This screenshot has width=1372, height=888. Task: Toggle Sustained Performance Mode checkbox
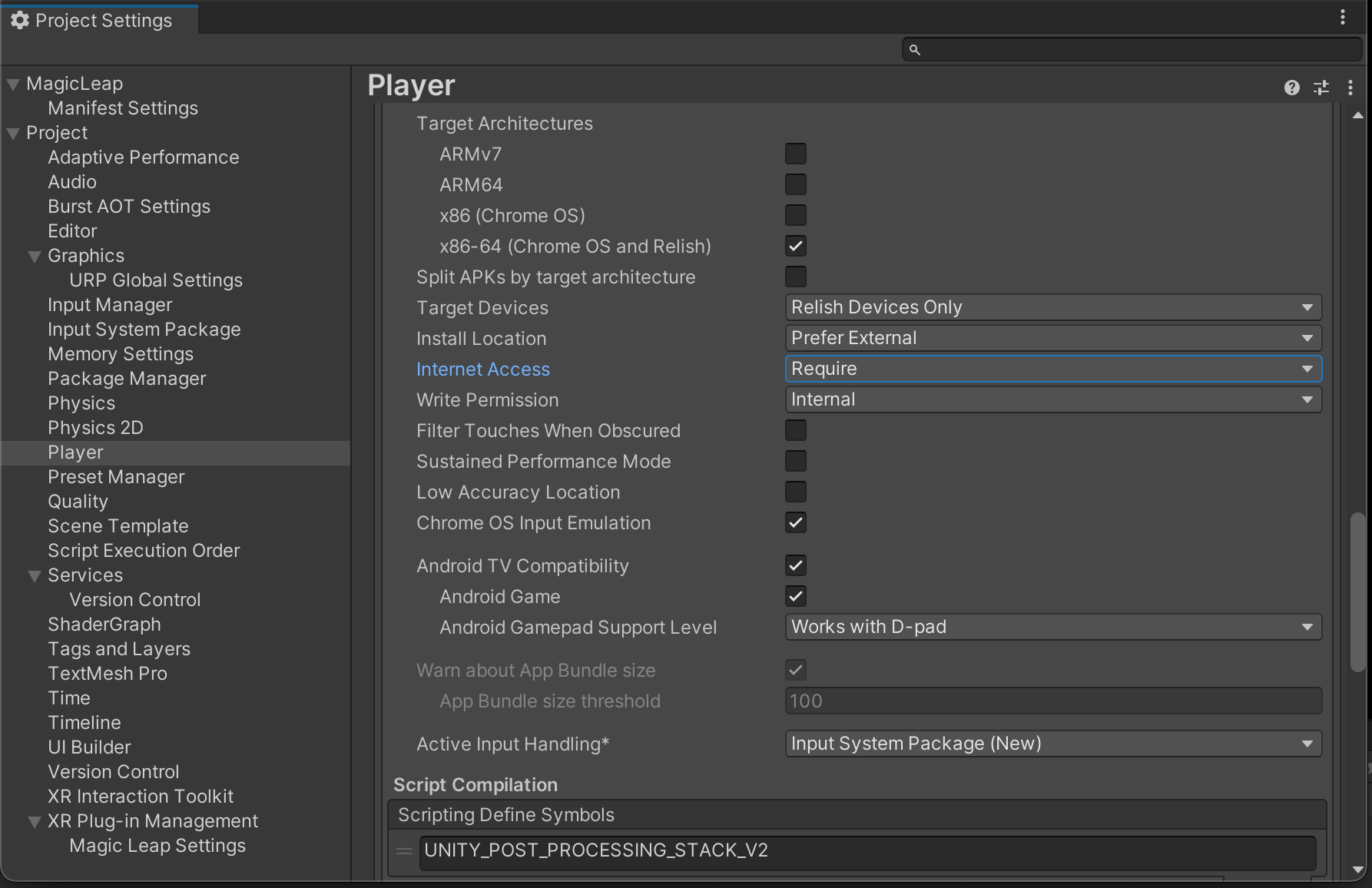click(x=796, y=461)
